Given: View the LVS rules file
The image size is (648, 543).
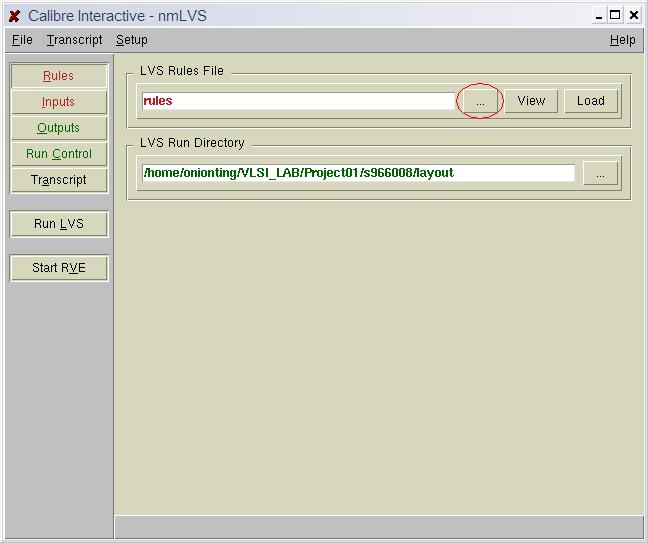Looking at the screenshot, I should pos(531,101).
